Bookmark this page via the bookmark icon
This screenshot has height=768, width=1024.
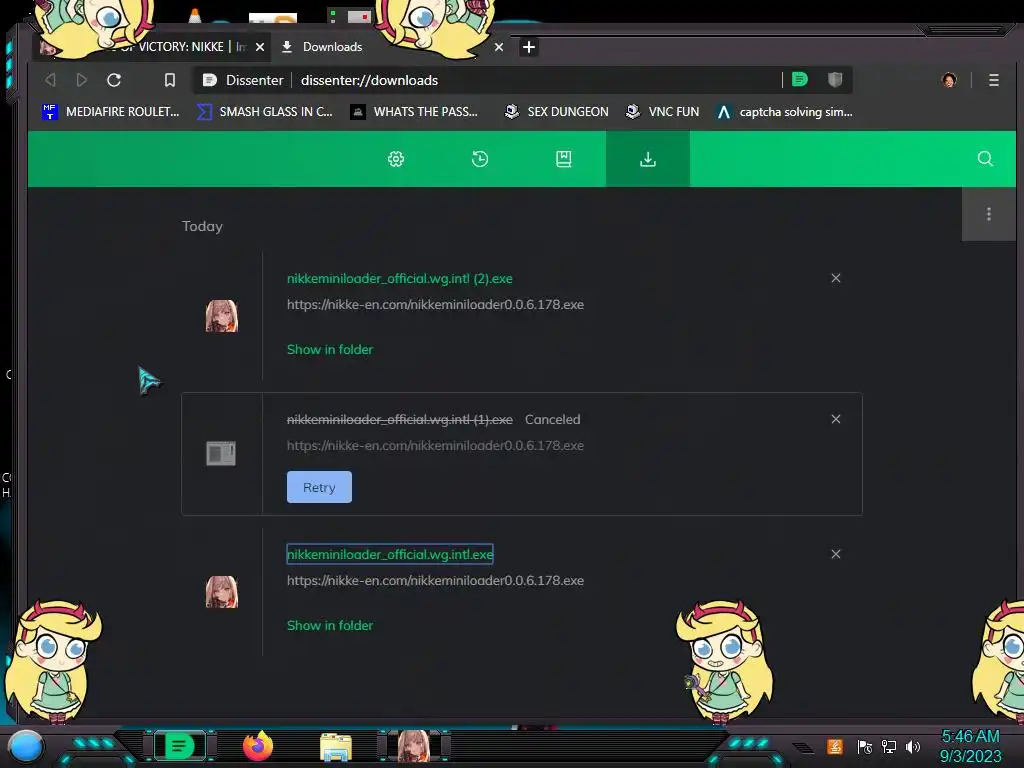click(170, 80)
